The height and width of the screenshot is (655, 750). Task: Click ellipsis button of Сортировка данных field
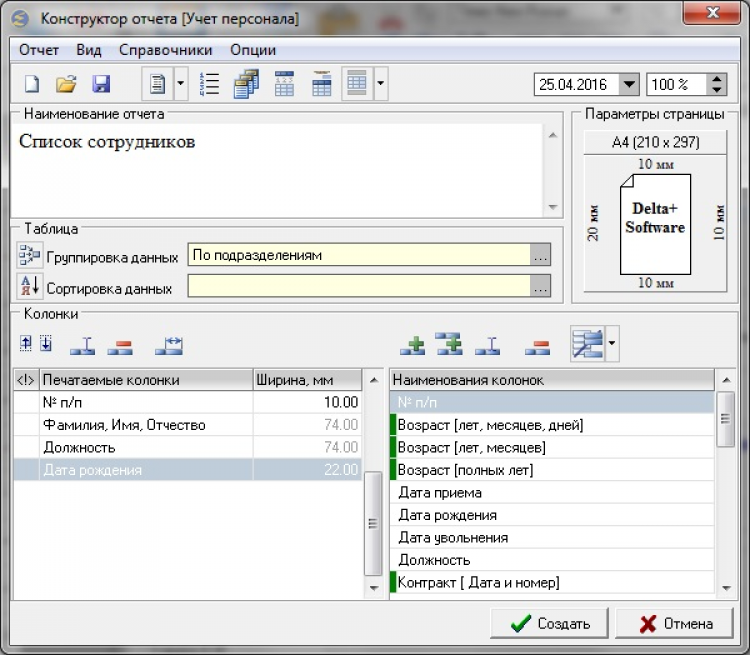point(540,286)
